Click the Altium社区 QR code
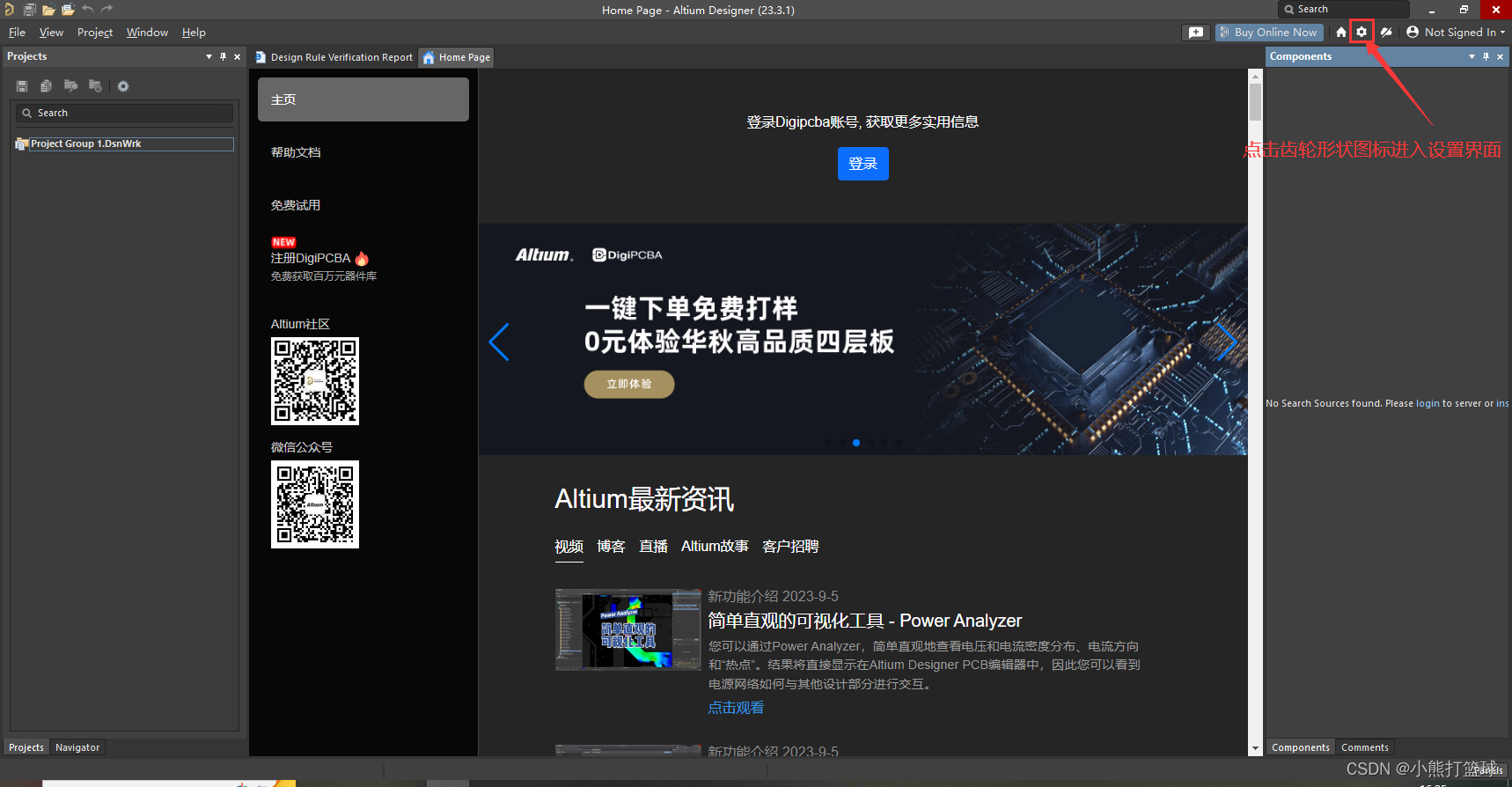1512x787 pixels. click(x=315, y=381)
